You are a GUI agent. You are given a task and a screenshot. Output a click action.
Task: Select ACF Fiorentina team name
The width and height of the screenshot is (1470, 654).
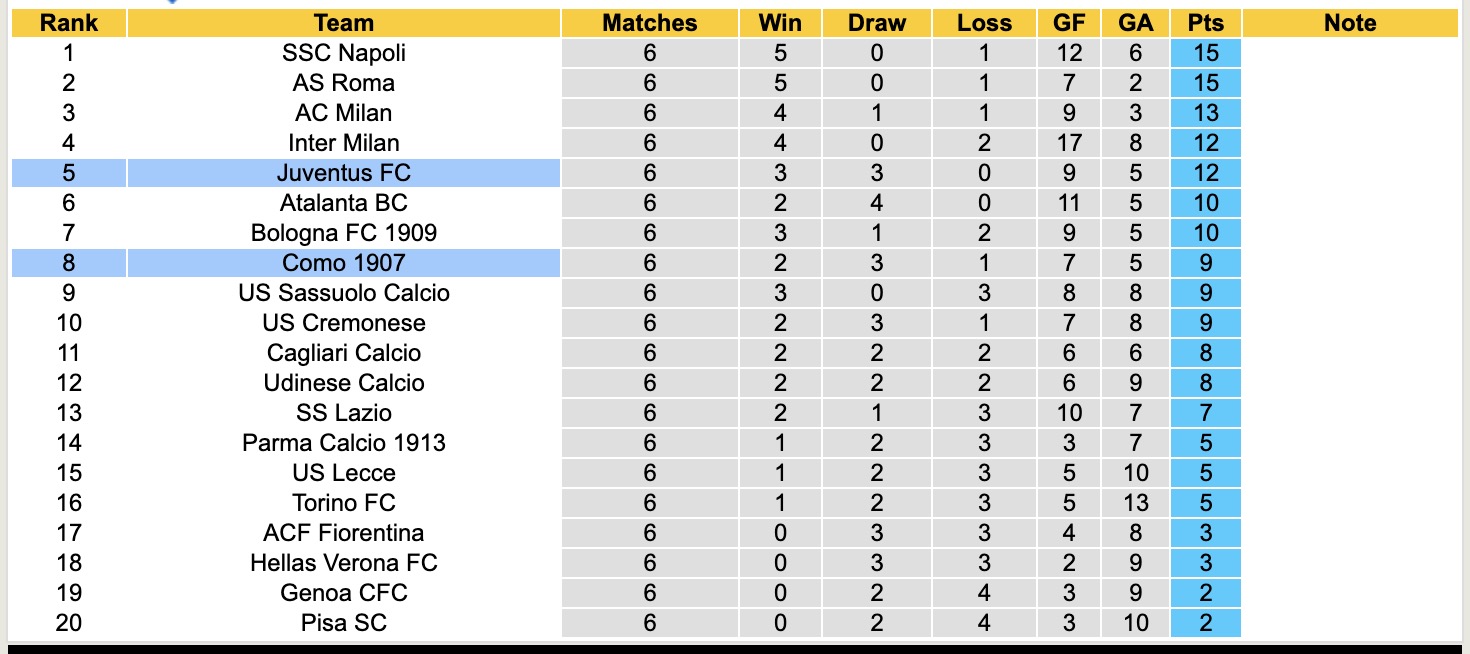(x=343, y=533)
